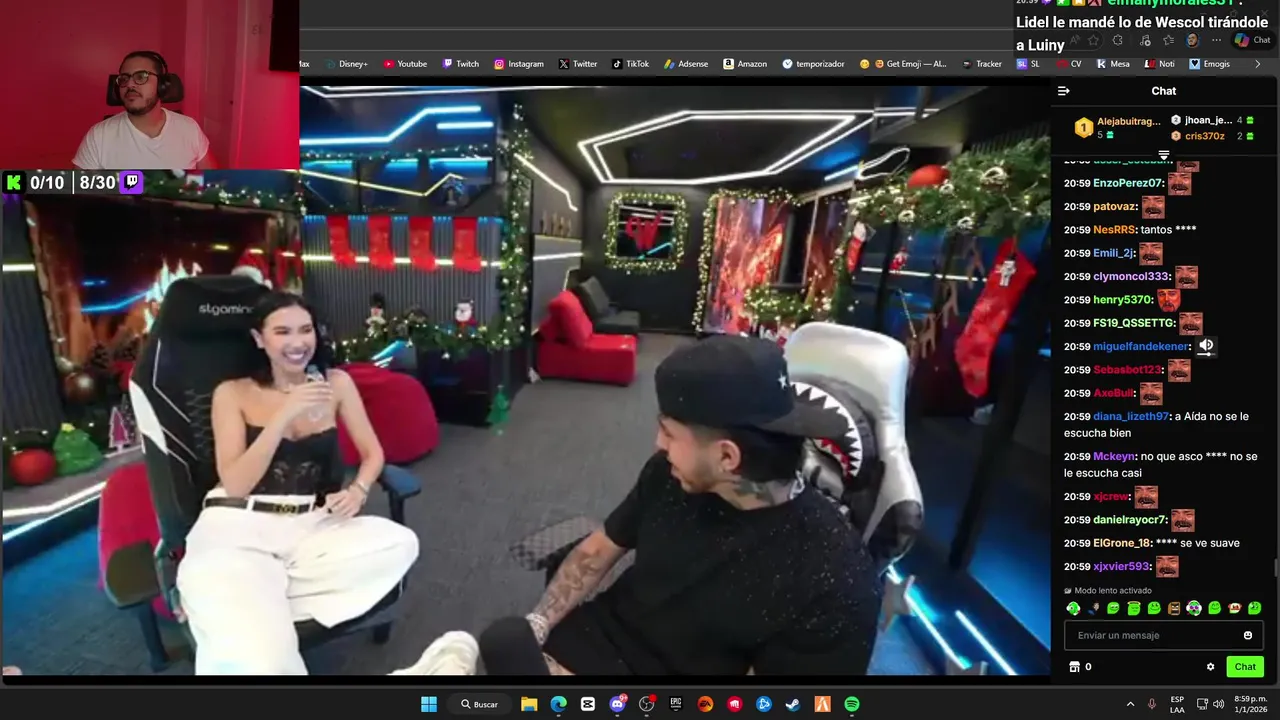Open the taskbar volume control
Viewport: 1280px width, 720px height.
1218,704
